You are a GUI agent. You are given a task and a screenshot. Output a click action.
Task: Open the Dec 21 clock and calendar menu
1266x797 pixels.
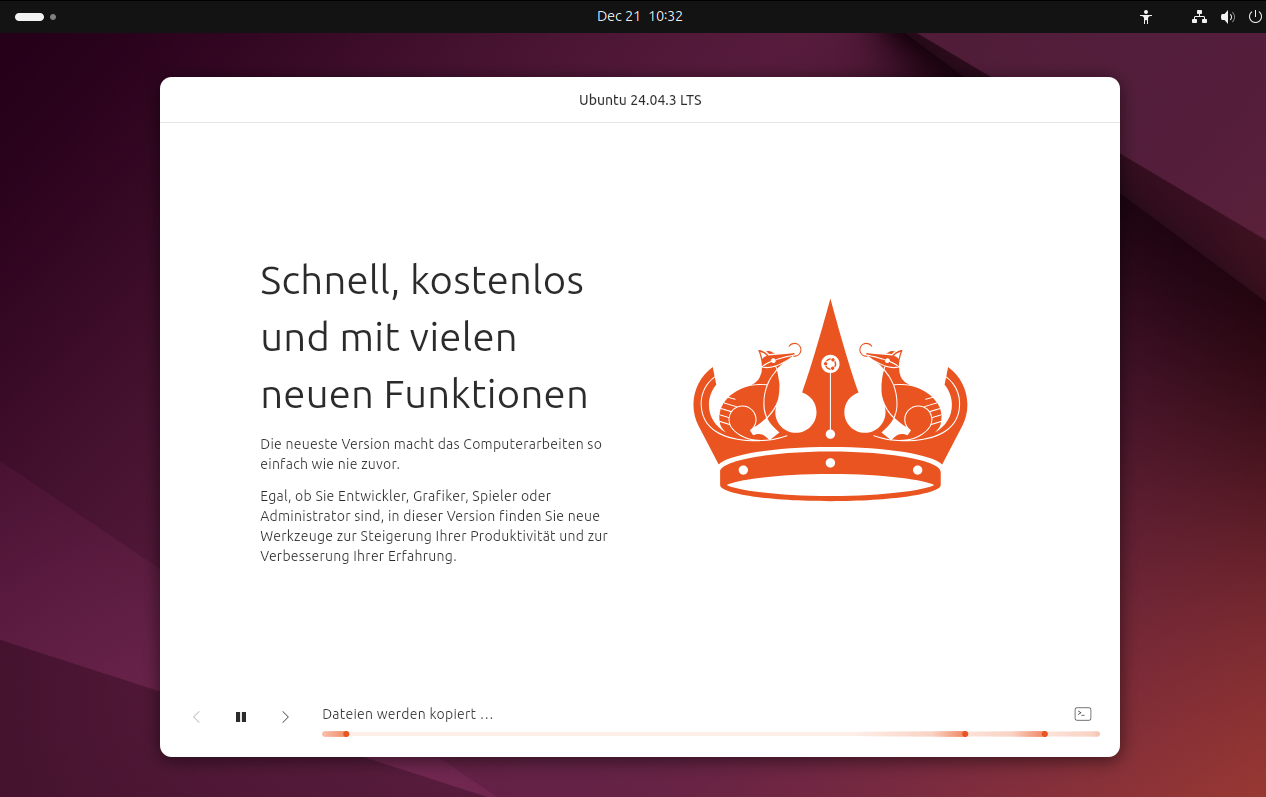(640, 15)
